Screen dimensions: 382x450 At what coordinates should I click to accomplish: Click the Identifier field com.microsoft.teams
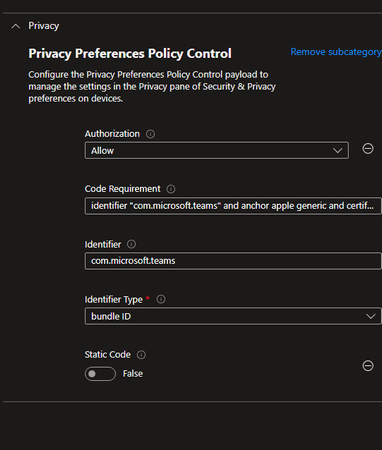(233, 261)
